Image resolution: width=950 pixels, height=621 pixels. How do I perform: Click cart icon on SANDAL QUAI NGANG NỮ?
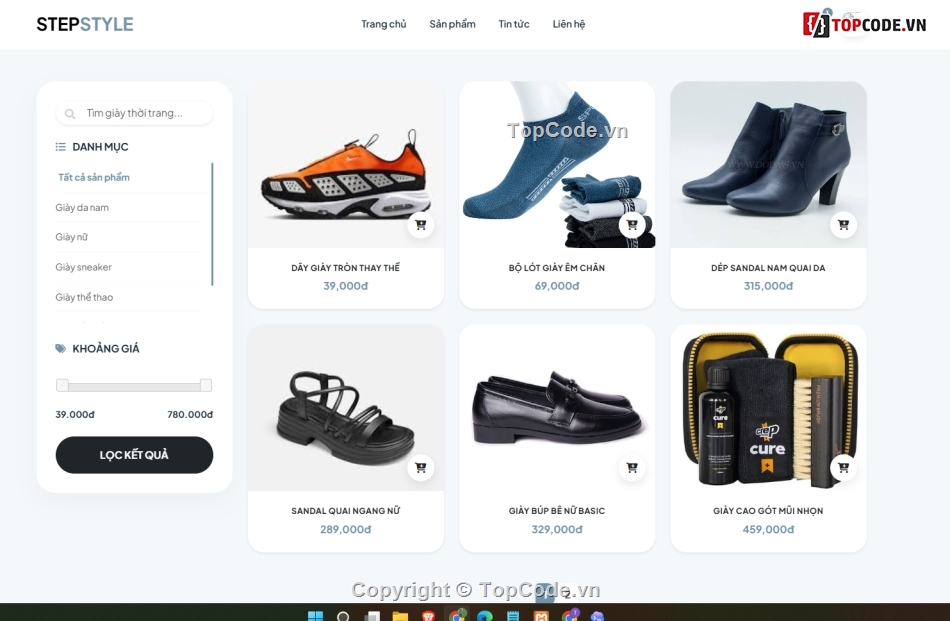[420, 468]
